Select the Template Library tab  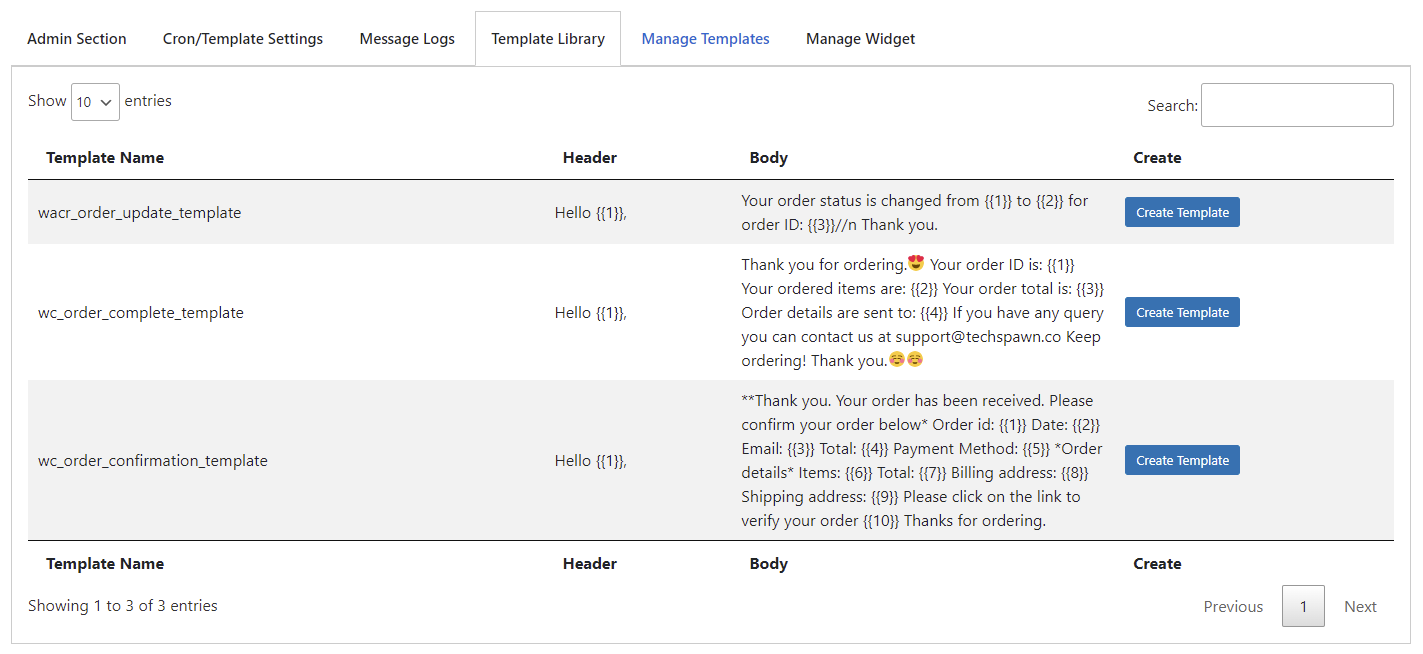coord(547,38)
